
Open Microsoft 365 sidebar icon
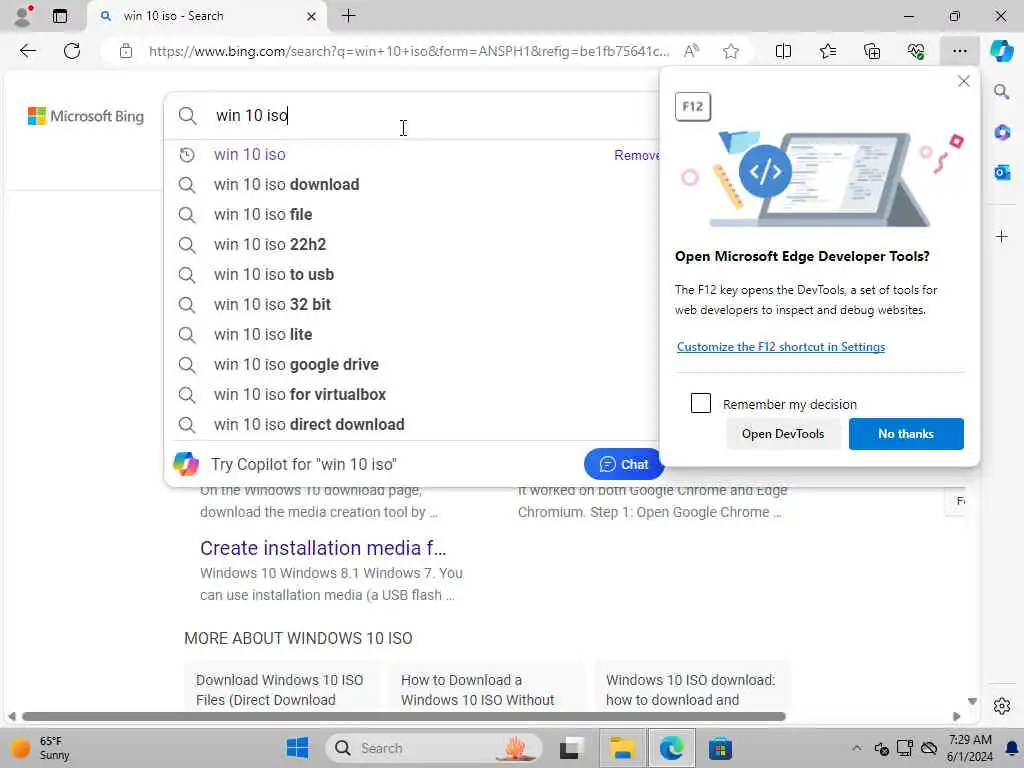pos(1002,133)
